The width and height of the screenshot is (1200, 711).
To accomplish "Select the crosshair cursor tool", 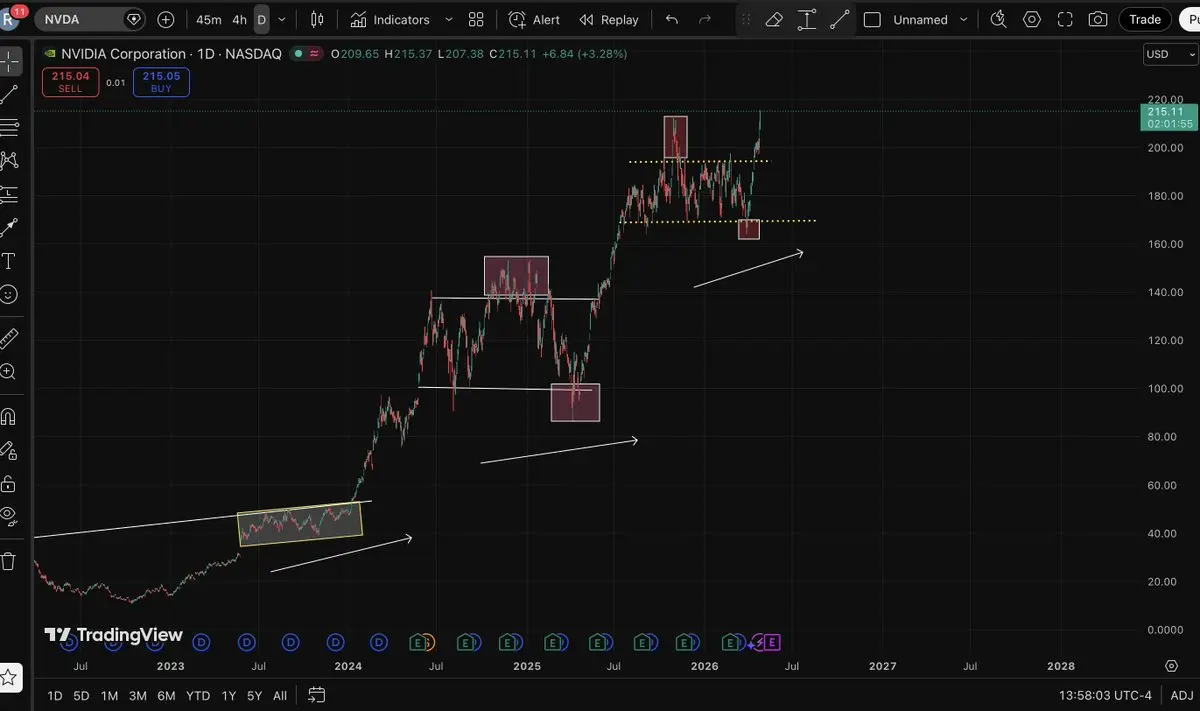I will pyautogui.click(x=9, y=61).
